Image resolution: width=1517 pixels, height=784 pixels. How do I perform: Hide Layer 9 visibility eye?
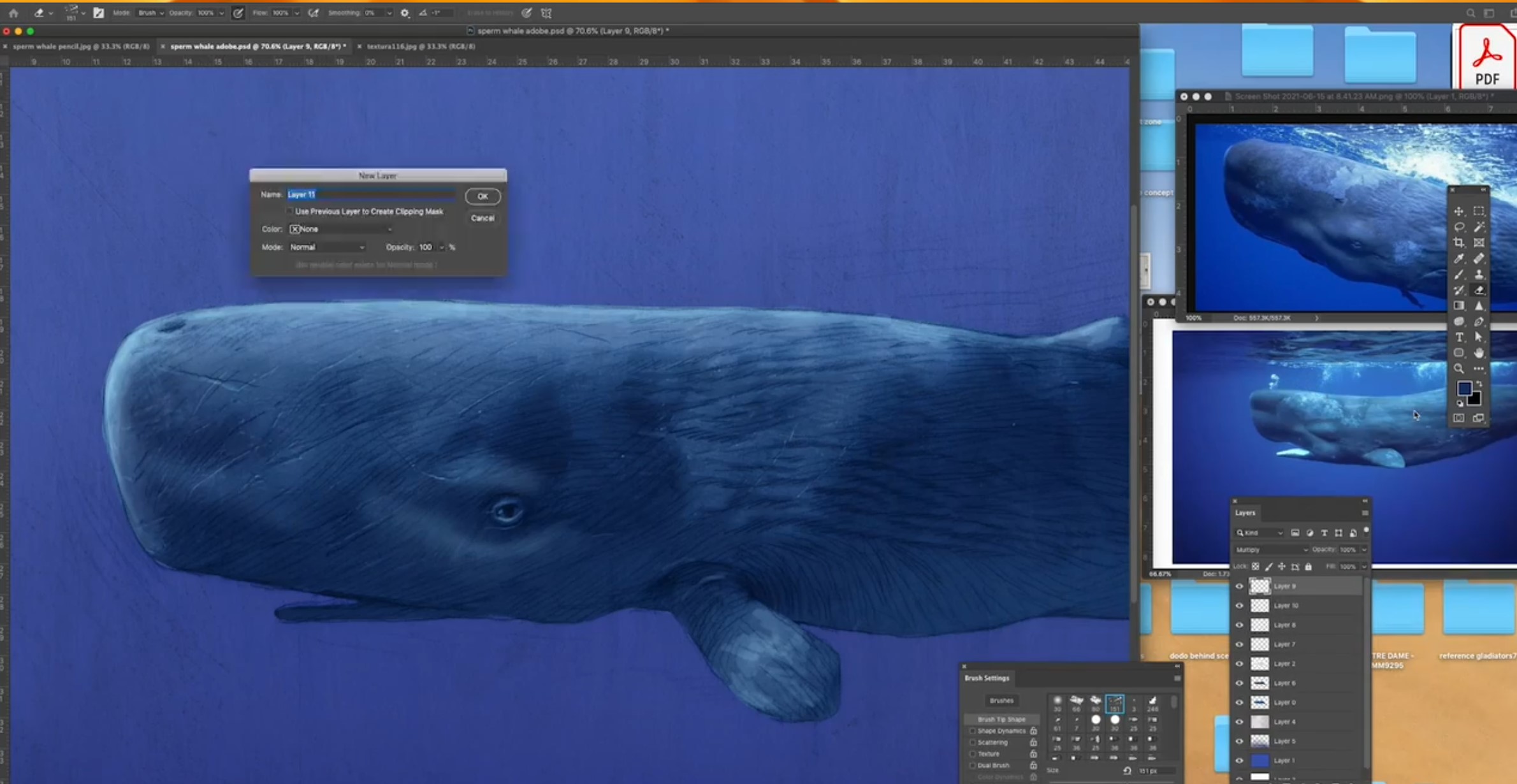(1239, 586)
